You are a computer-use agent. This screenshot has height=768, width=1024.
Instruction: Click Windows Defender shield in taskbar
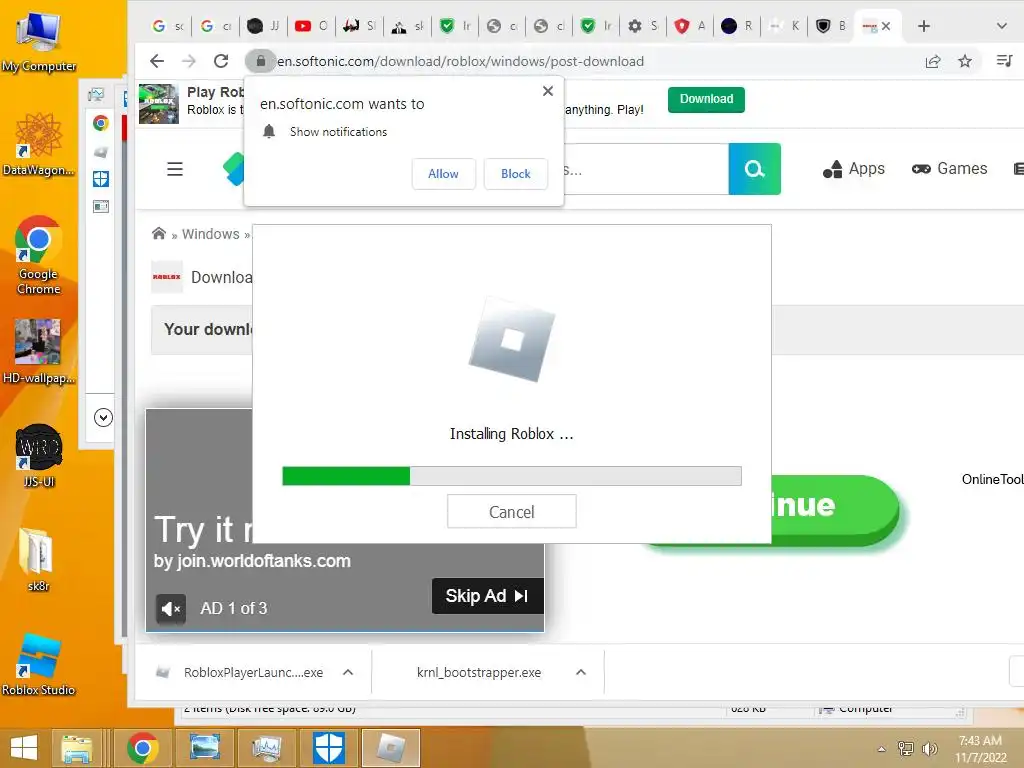328,748
